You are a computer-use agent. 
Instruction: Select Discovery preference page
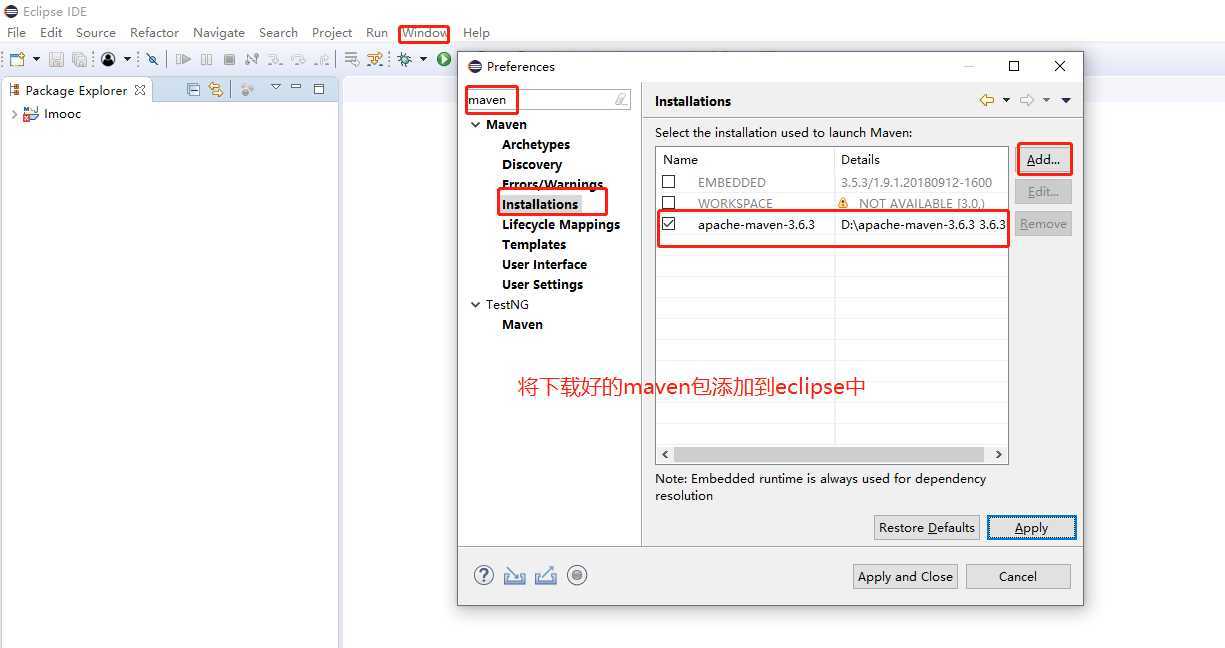point(532,165)
